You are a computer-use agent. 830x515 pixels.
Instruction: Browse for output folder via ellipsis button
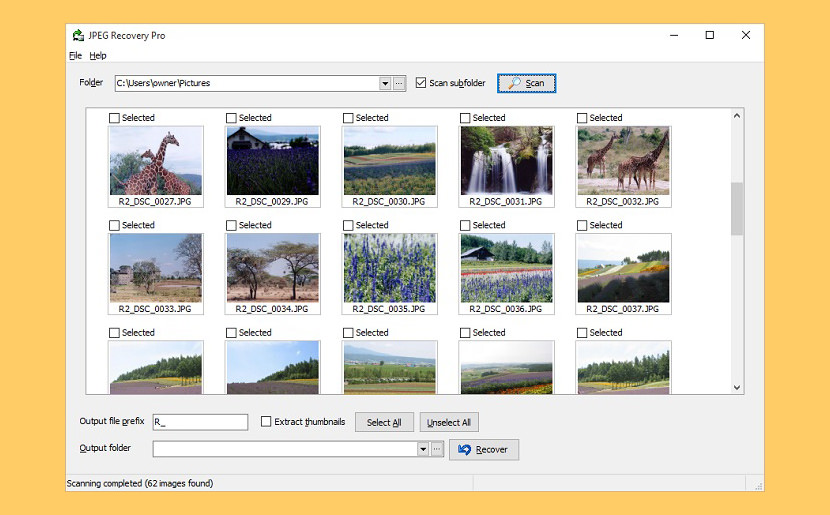[437, 449]
